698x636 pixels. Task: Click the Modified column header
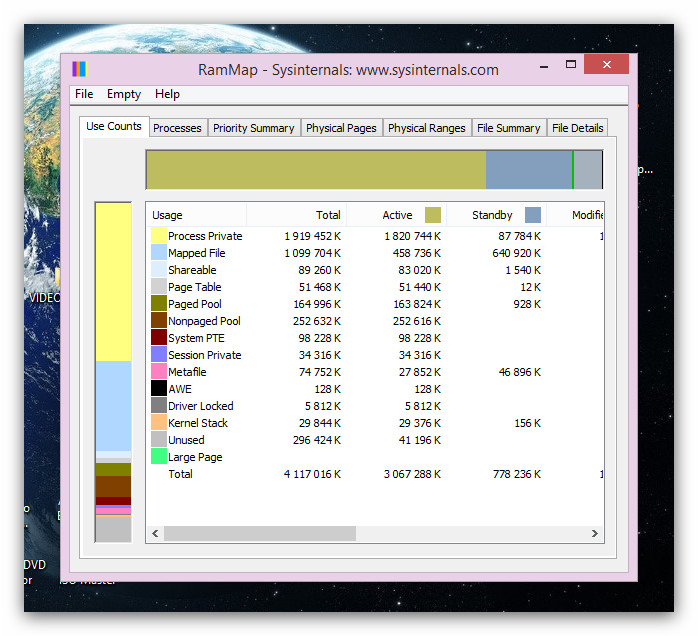575,215
